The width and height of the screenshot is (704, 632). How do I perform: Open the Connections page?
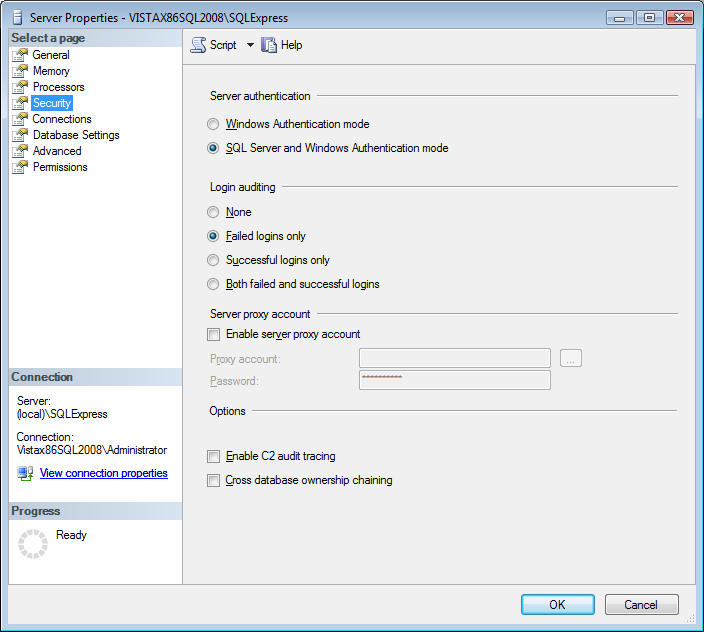[62, 119]
